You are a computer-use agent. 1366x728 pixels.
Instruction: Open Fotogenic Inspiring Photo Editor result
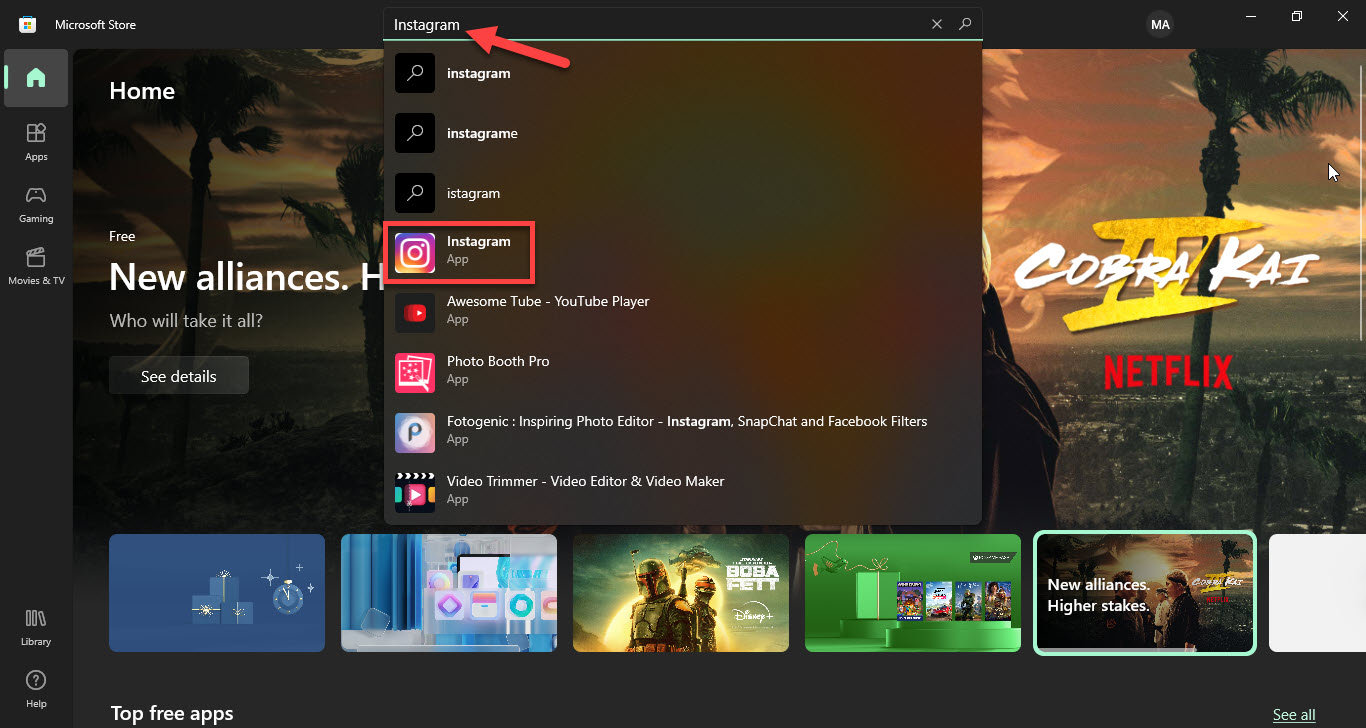686,431
